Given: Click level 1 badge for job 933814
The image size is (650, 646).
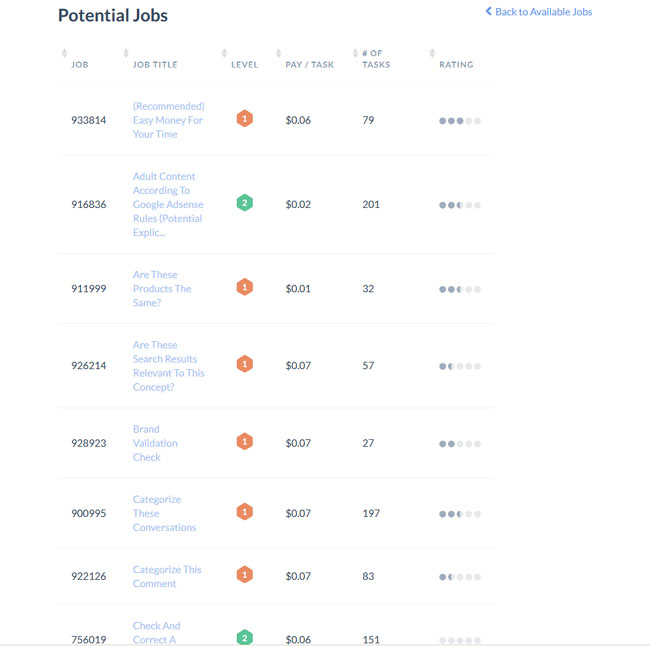Looking at the screenshot, I should (x=245, y=119).
